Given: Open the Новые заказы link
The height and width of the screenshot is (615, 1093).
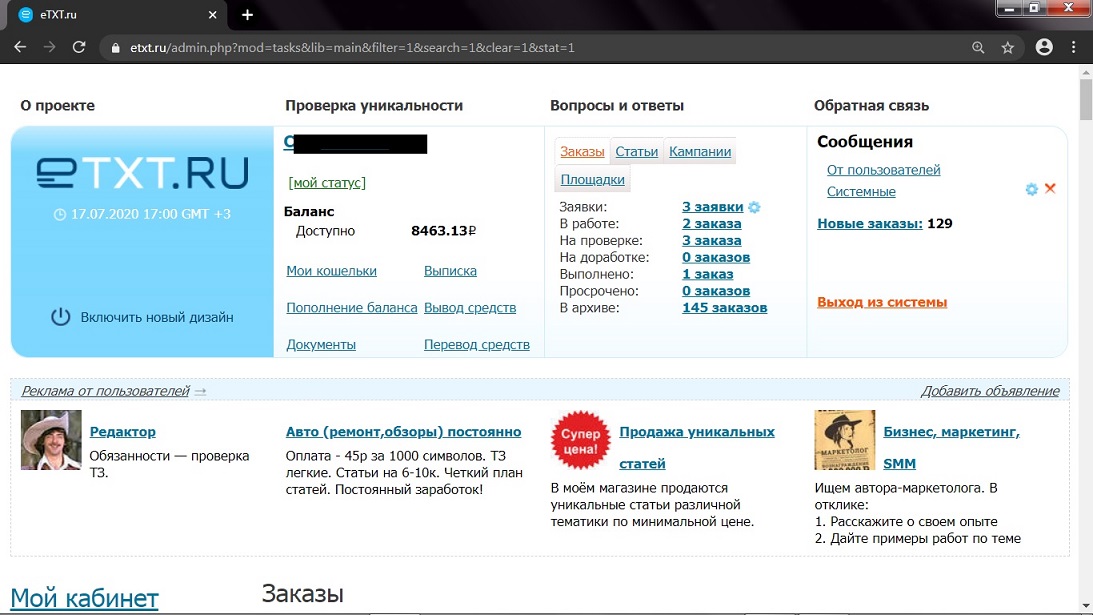Looking at the screenshot, I should pos(870,224).
